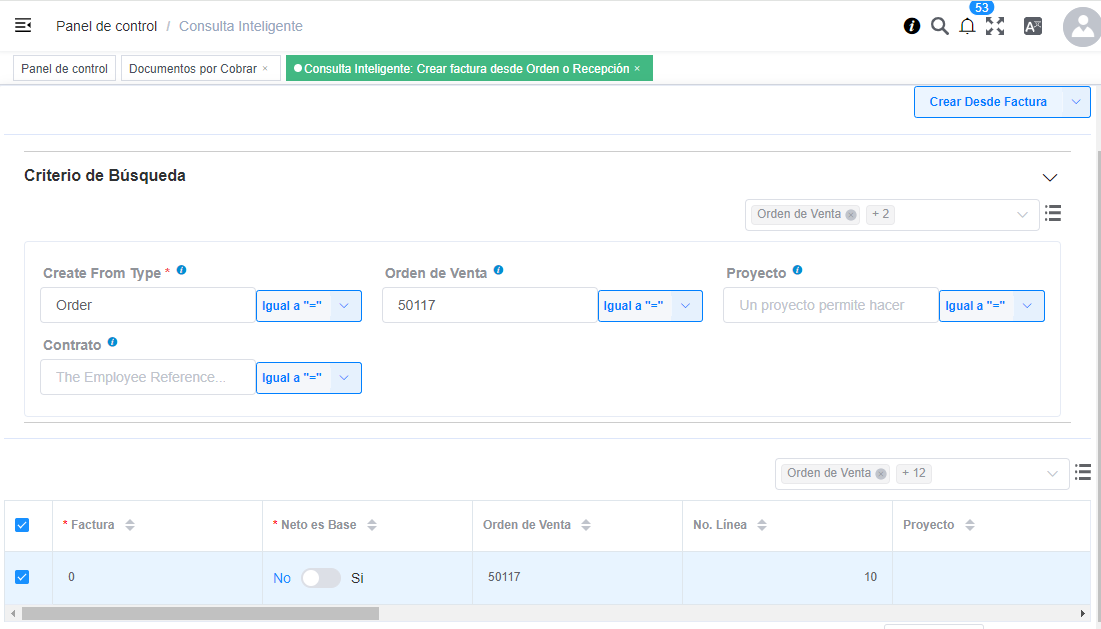Sort the Factura column
This screenshot has height=629, width=1101.
point(130,525)
